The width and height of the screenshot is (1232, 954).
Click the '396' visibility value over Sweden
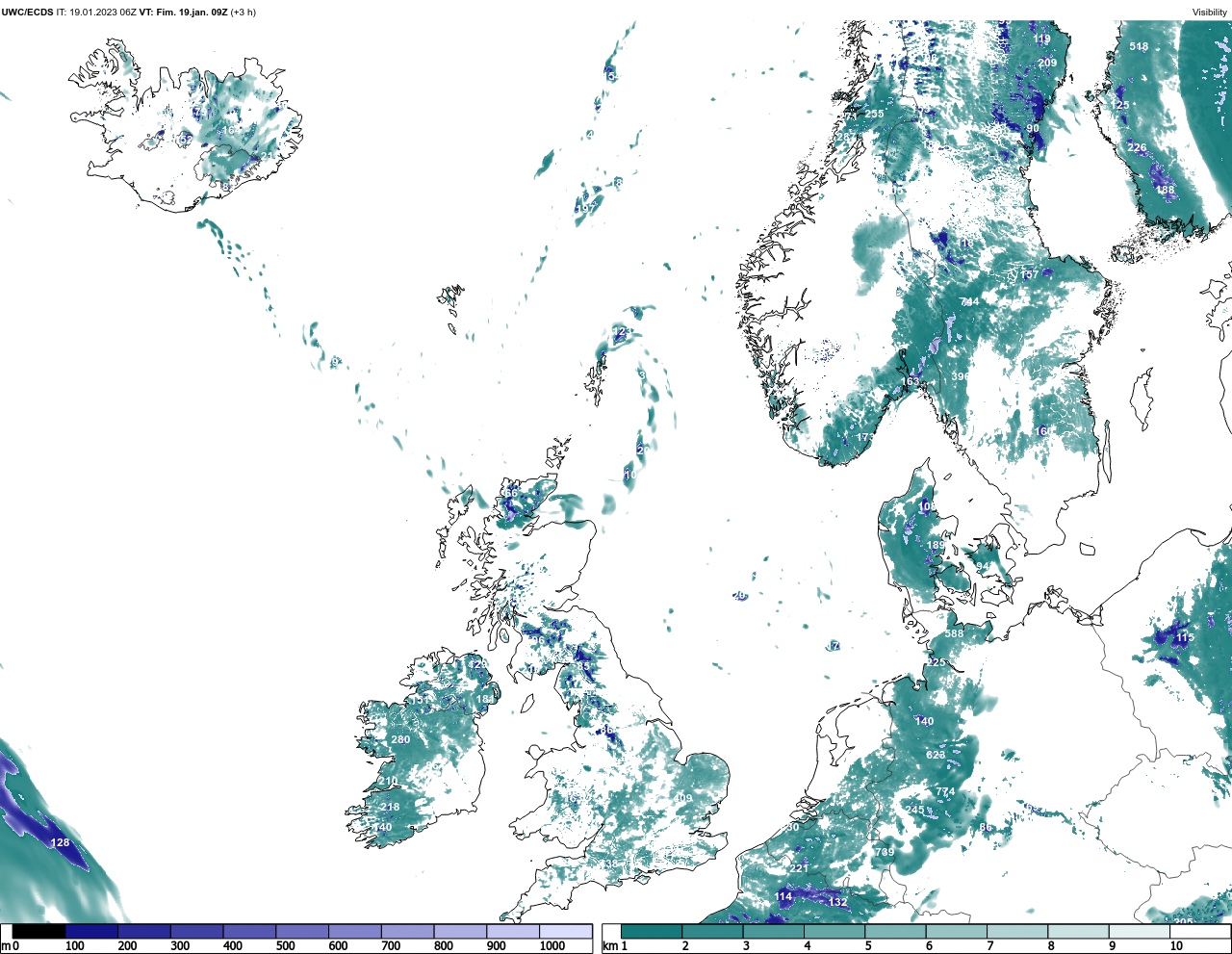(x=960, y=377)
